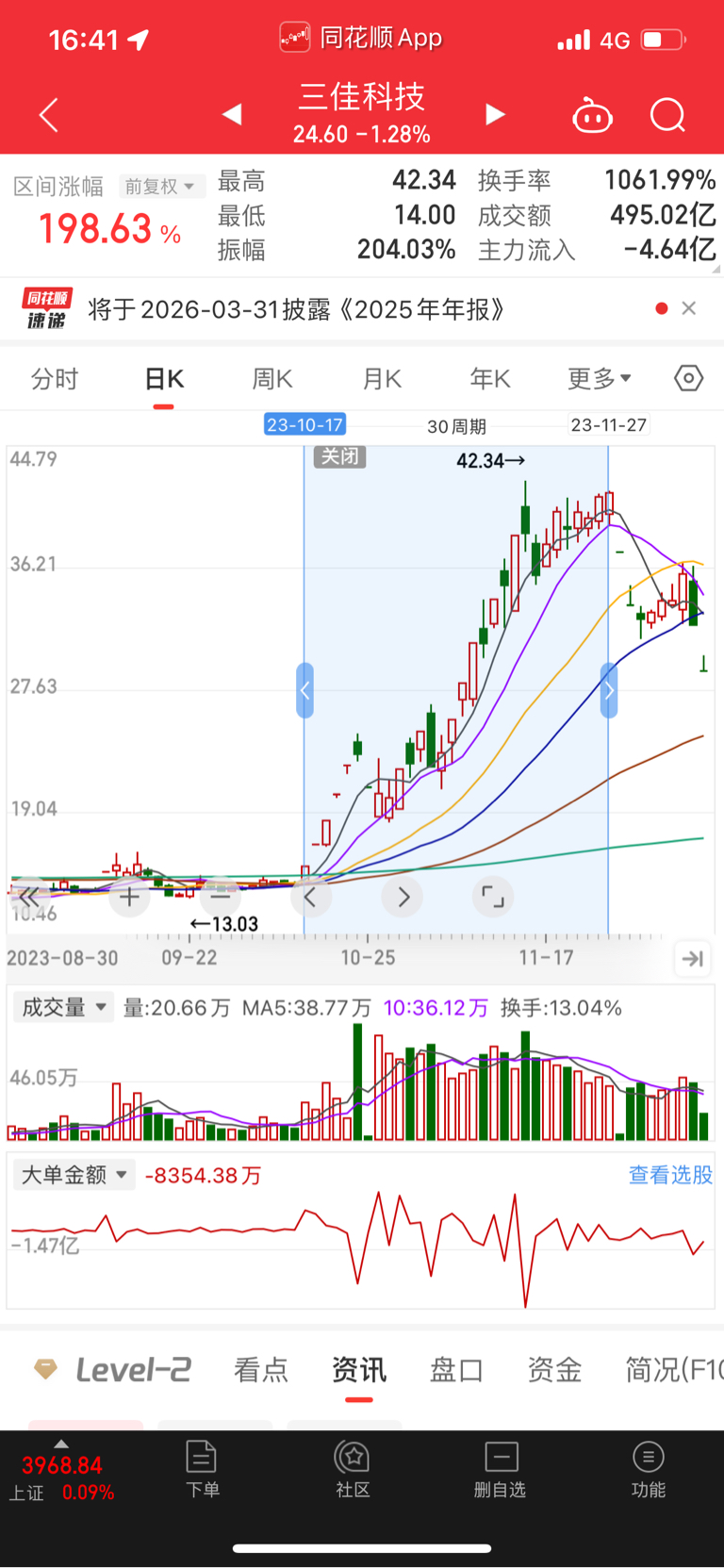Tap the 振幅 204.03% value

pyautogui.click(x=406, y=250)
